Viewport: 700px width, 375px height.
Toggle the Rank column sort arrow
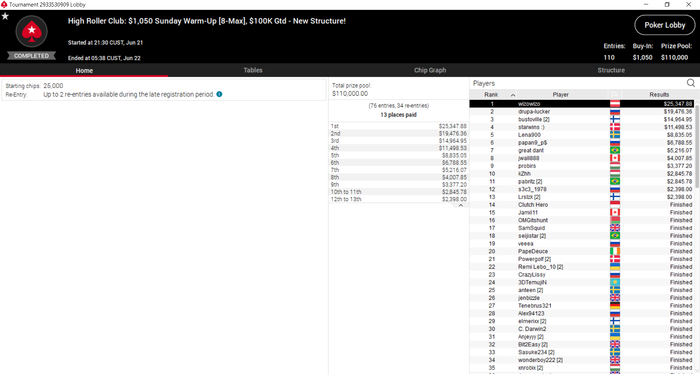513,95
